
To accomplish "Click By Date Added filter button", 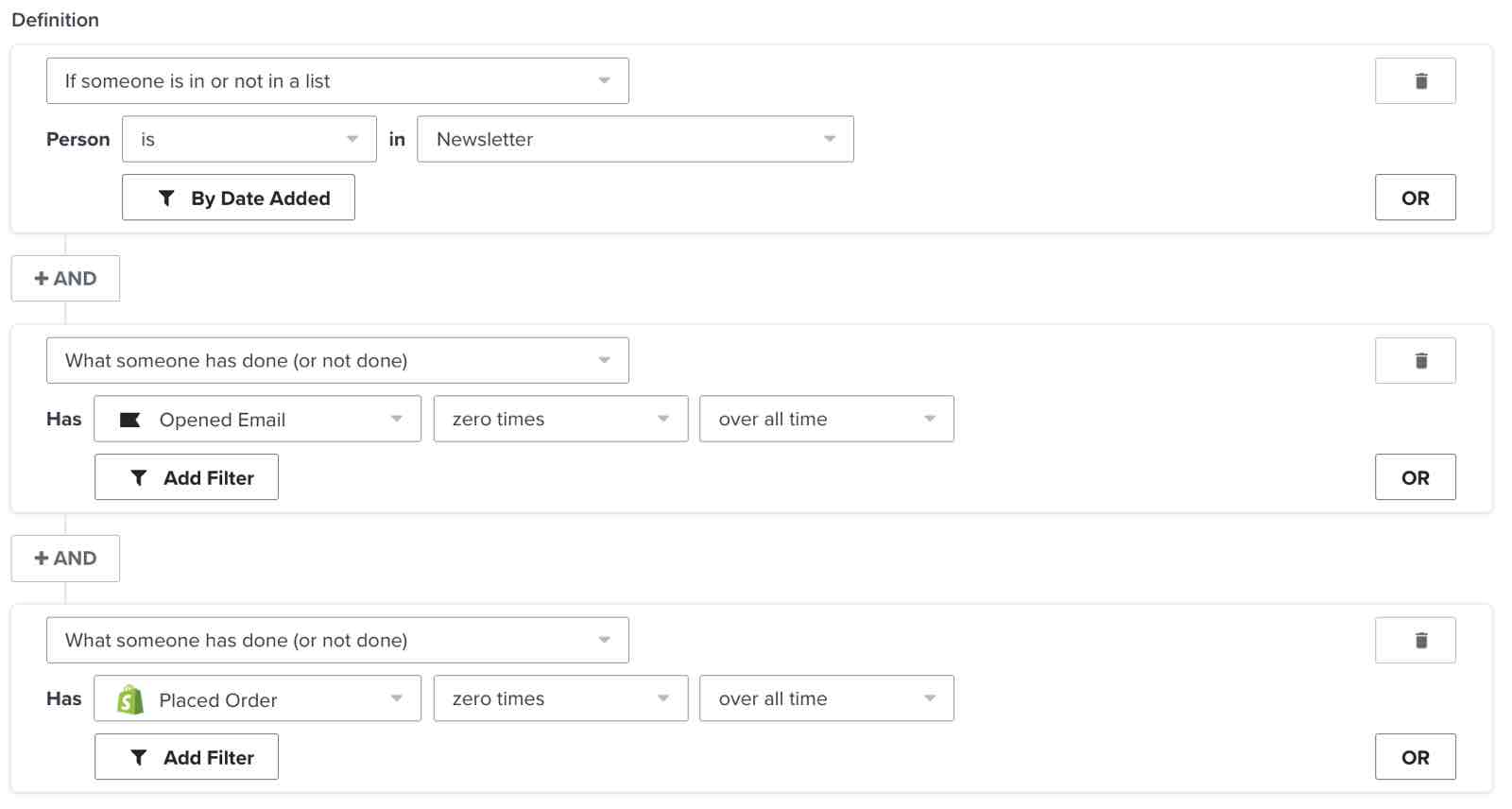I will (238, 198).
